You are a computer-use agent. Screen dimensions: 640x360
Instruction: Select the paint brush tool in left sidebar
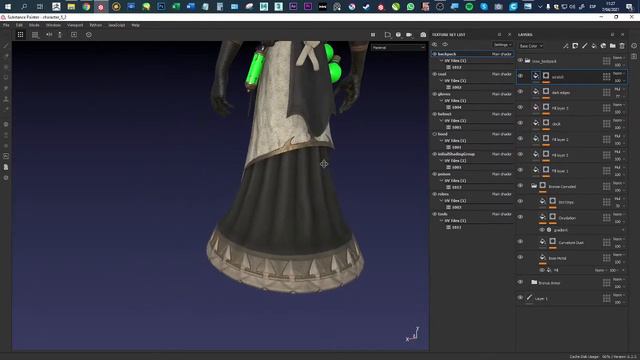(x=6, y=46)
